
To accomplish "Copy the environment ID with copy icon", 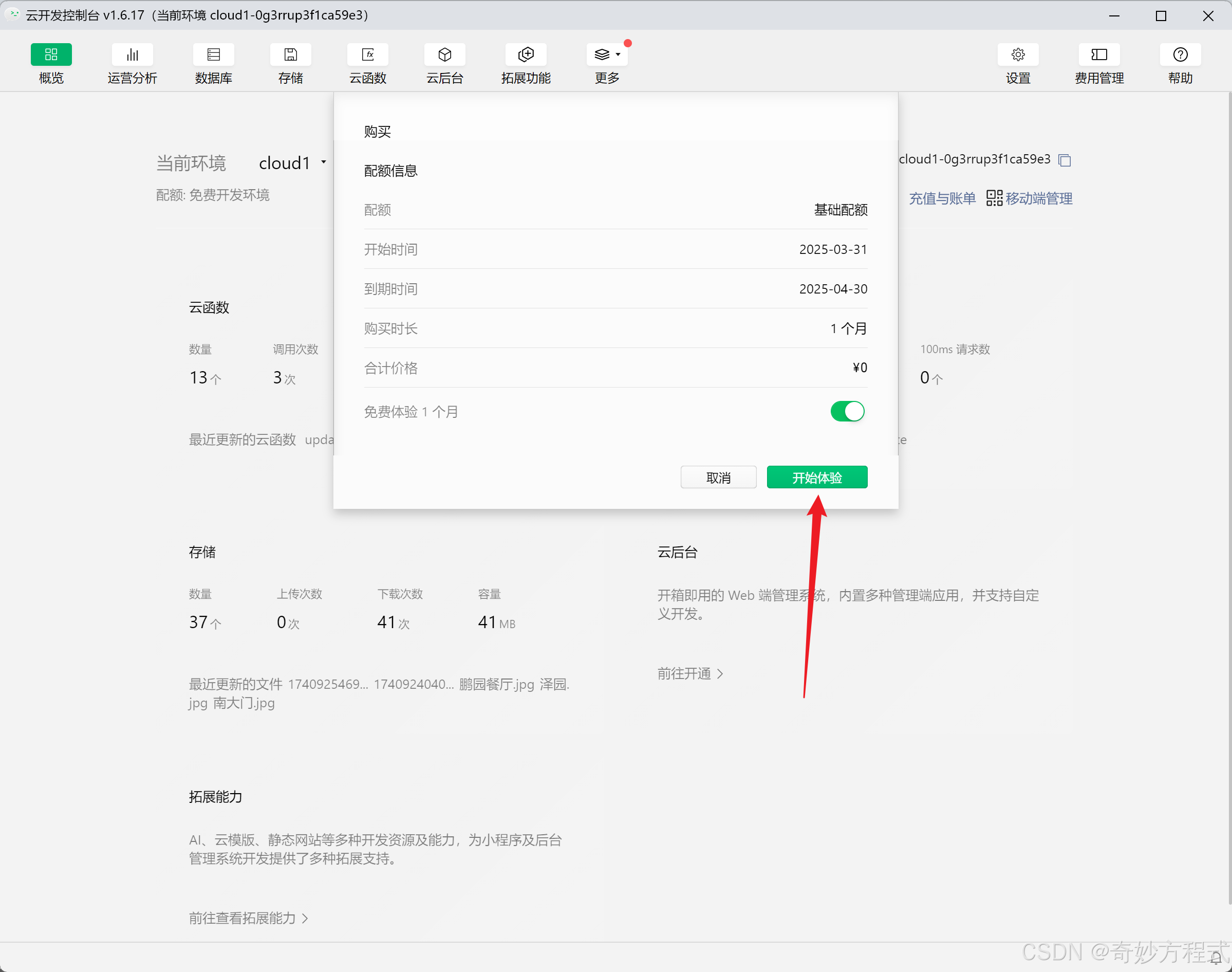I will tap(1064, 160).
